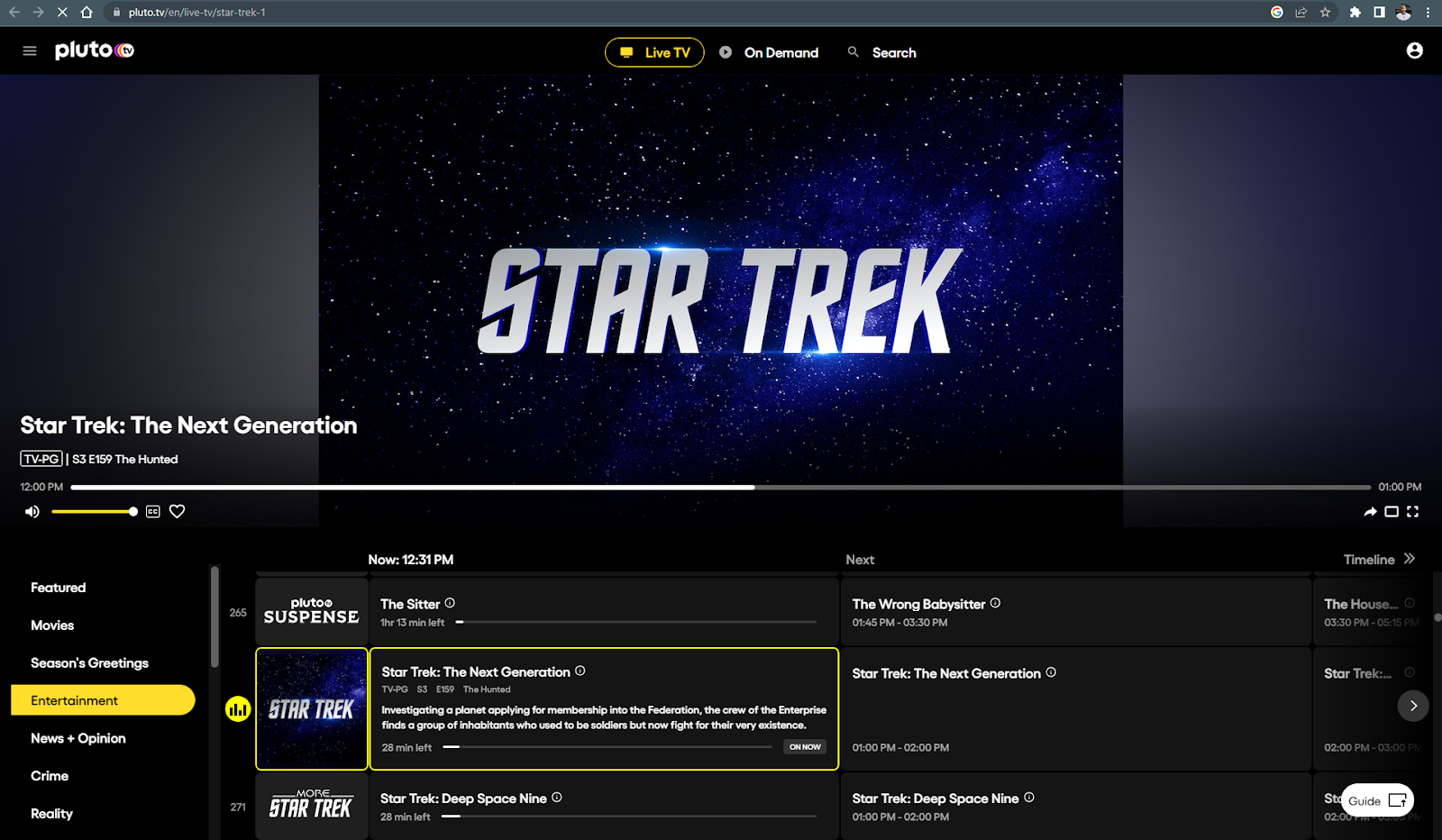Bookmark this page with star icon
The width and height of the screenshot is (1442, 840).
tap(1325, 12)
